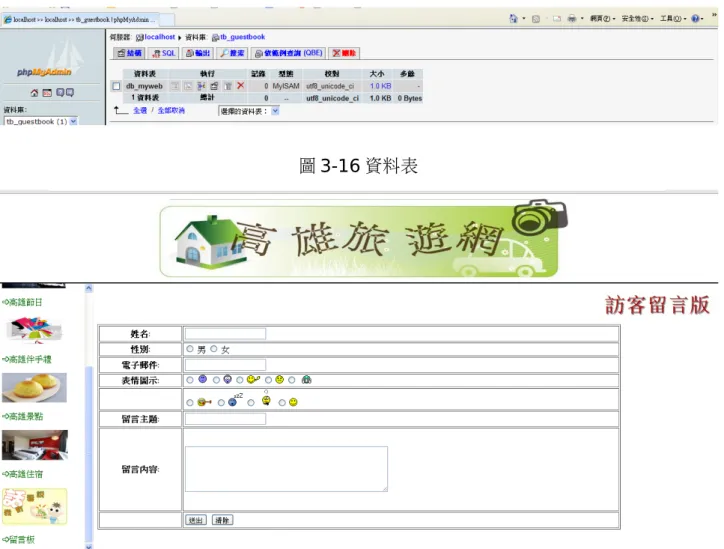Viewport: 724px width, 549px height.
Task: Click the hotel room thumbnail image
Action: pyautogui.click(x=35, y=445)
